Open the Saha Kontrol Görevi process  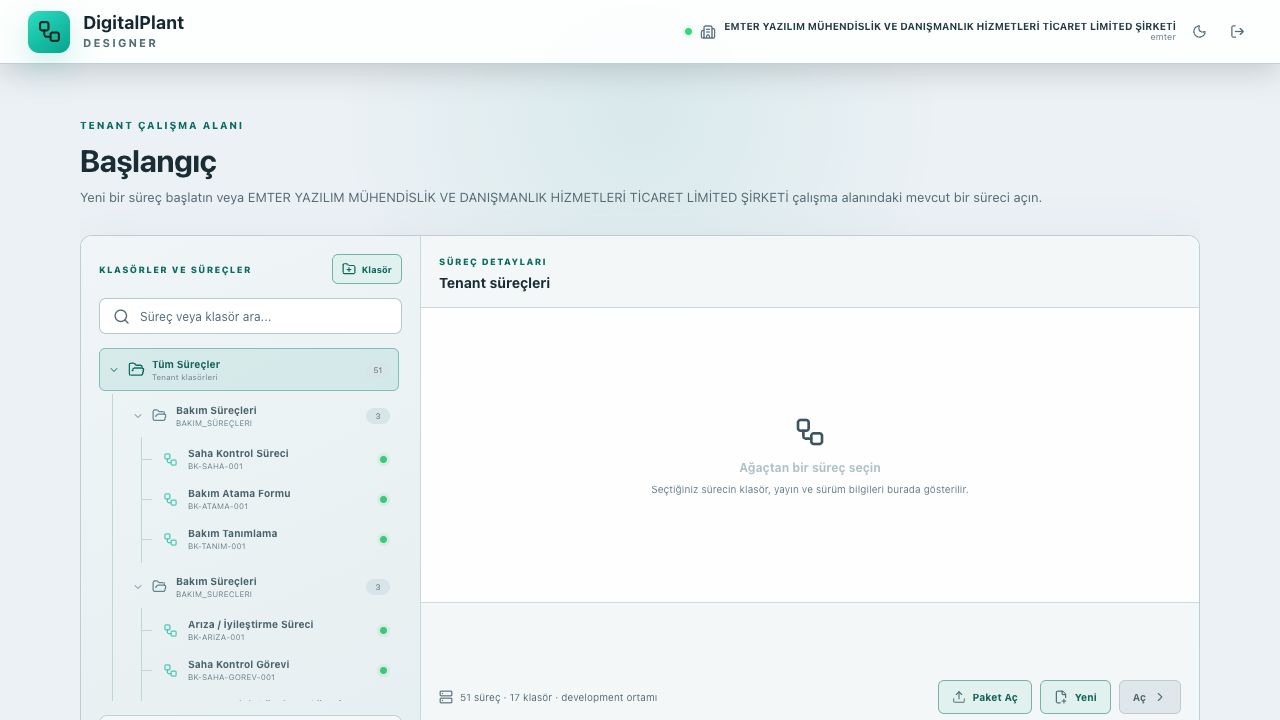275,670
